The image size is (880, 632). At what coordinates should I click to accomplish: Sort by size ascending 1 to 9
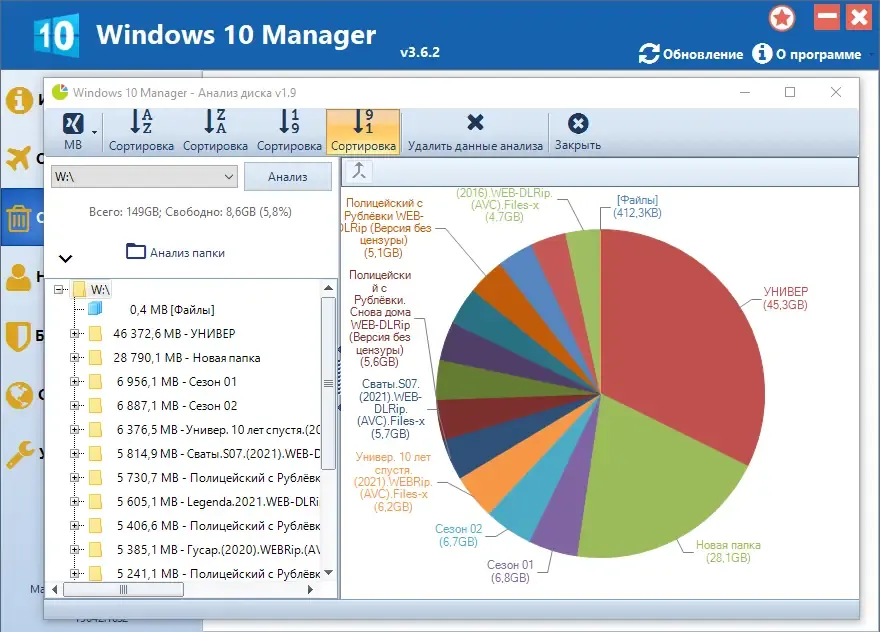coord(289,121)
